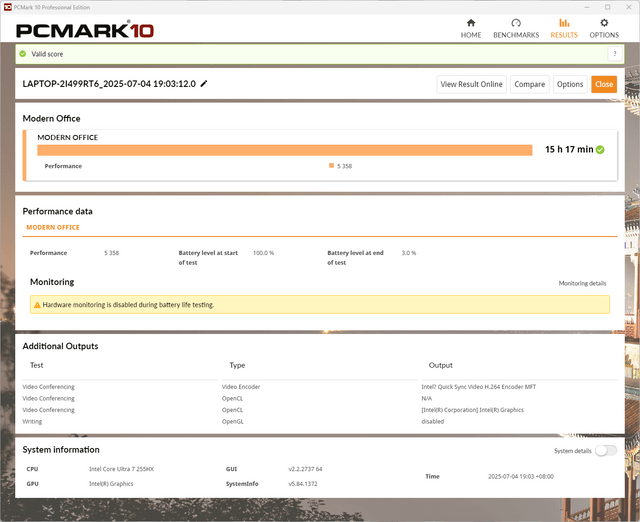Click the PCMark 10 title bar app icon

8,7
